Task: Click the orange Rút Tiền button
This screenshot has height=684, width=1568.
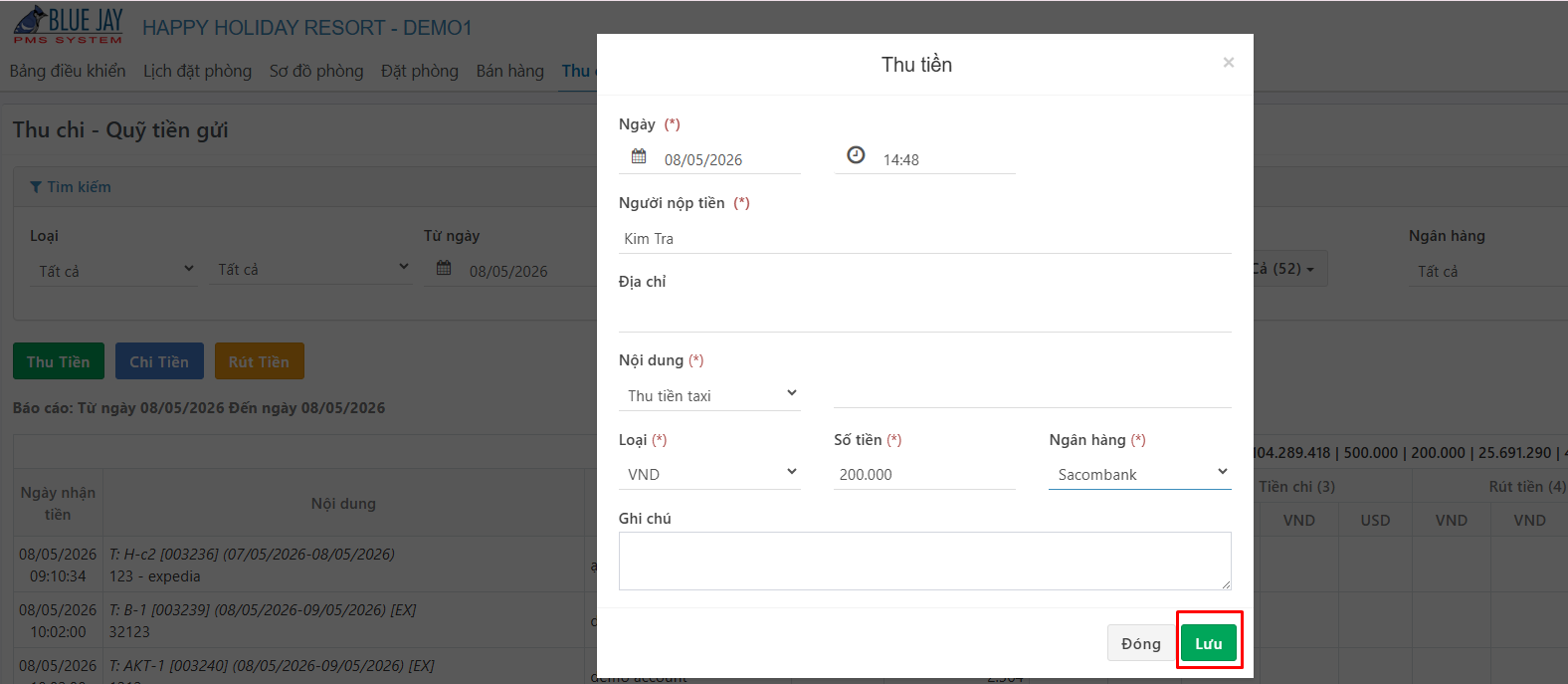Action: pos(260,361)
